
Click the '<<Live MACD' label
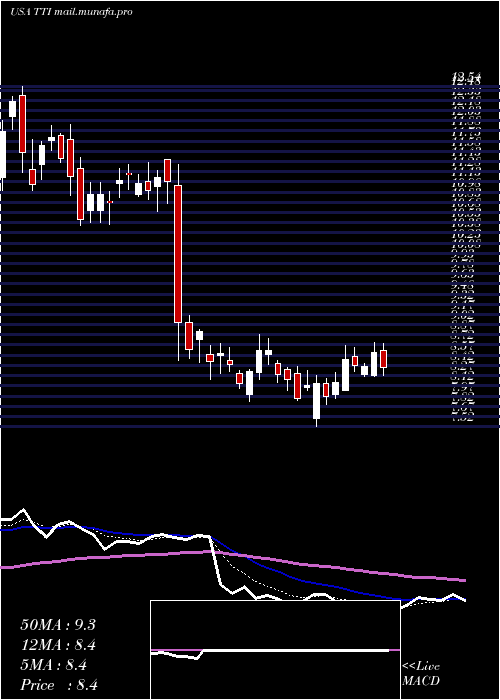coord(421,674)
